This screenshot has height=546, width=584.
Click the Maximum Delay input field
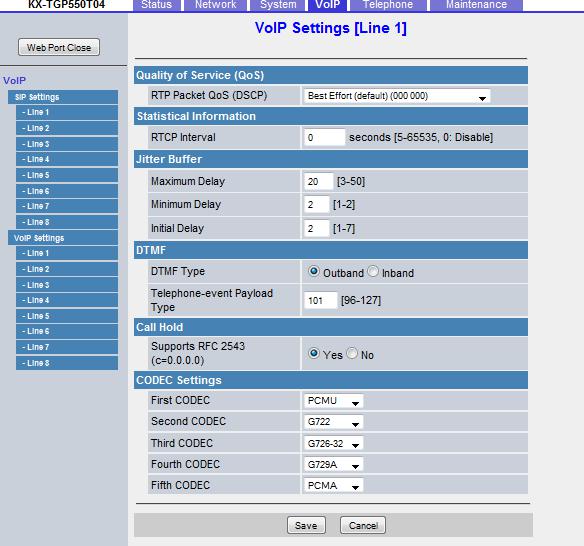318,181
